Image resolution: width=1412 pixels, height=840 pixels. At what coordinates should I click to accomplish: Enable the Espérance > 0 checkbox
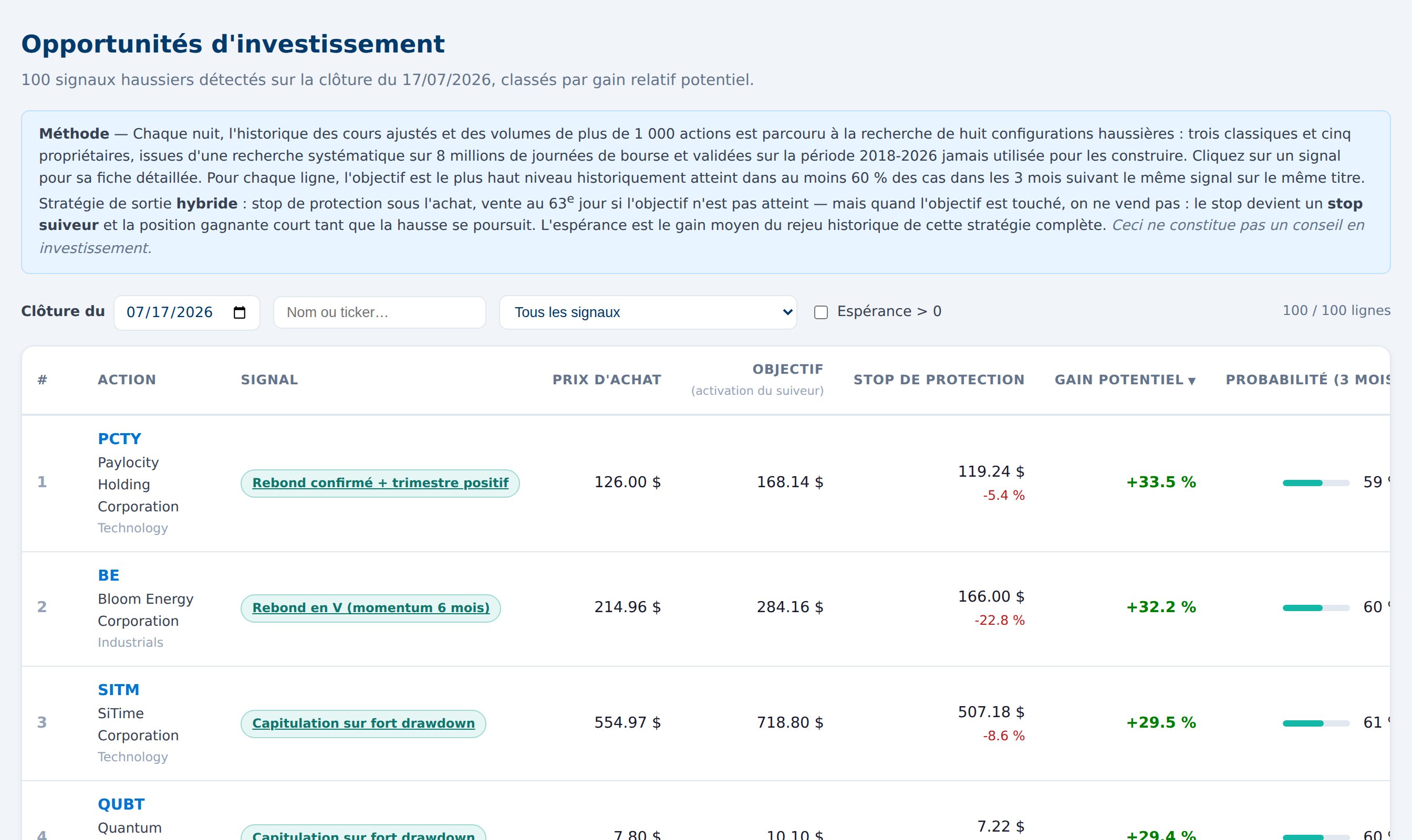click(821, 312)
